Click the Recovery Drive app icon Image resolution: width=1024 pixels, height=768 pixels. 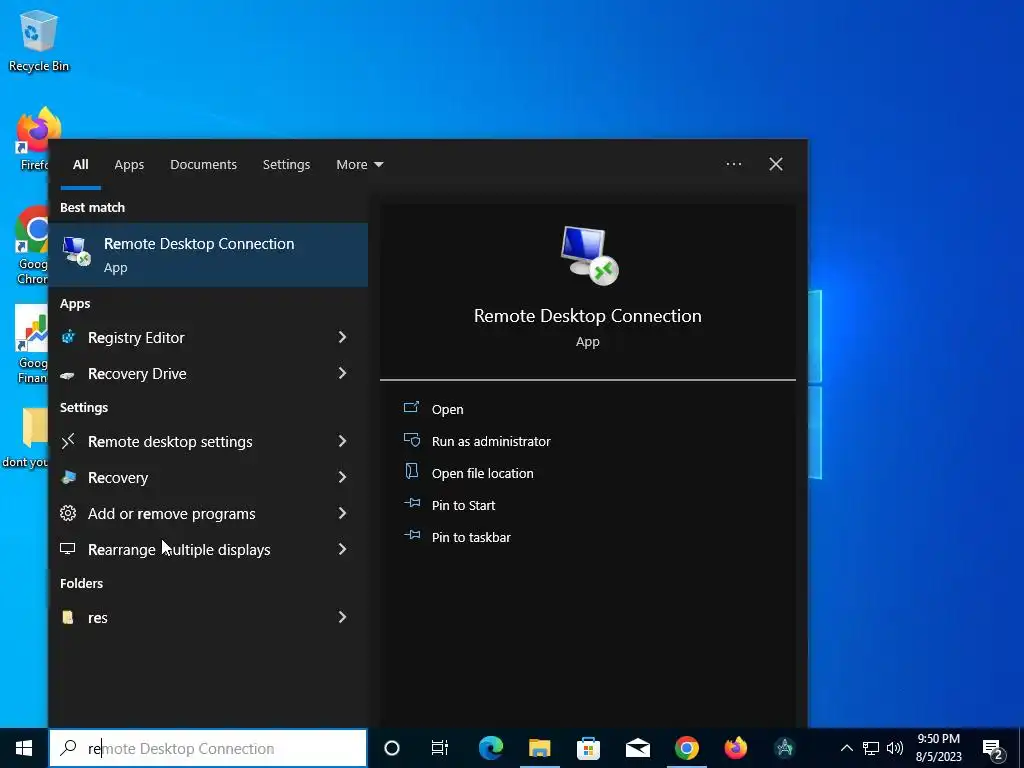68,374
